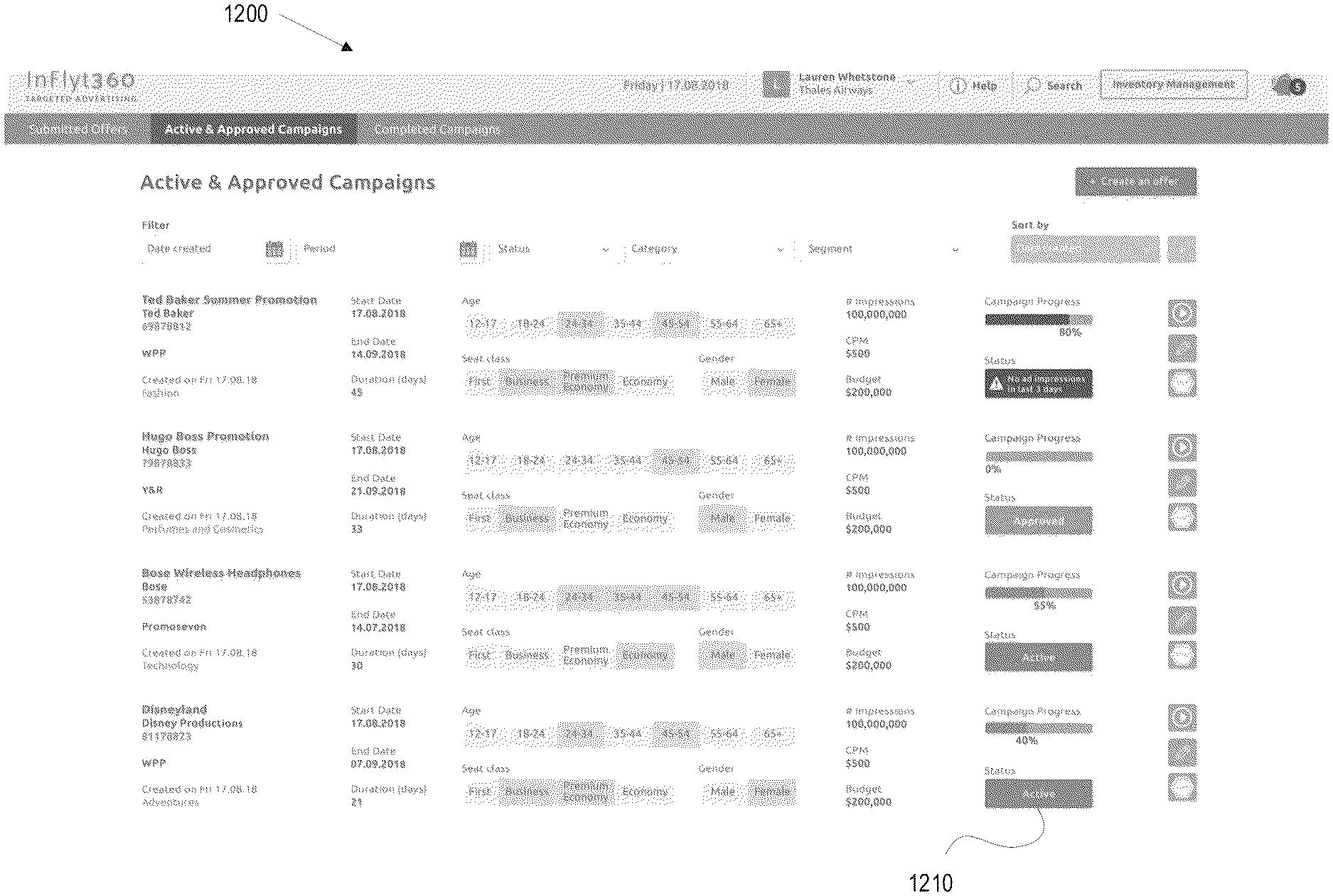
Task: Open more options for Bose Wireless Headphones
Action: pyautogui.click(x=1182, y=655)
